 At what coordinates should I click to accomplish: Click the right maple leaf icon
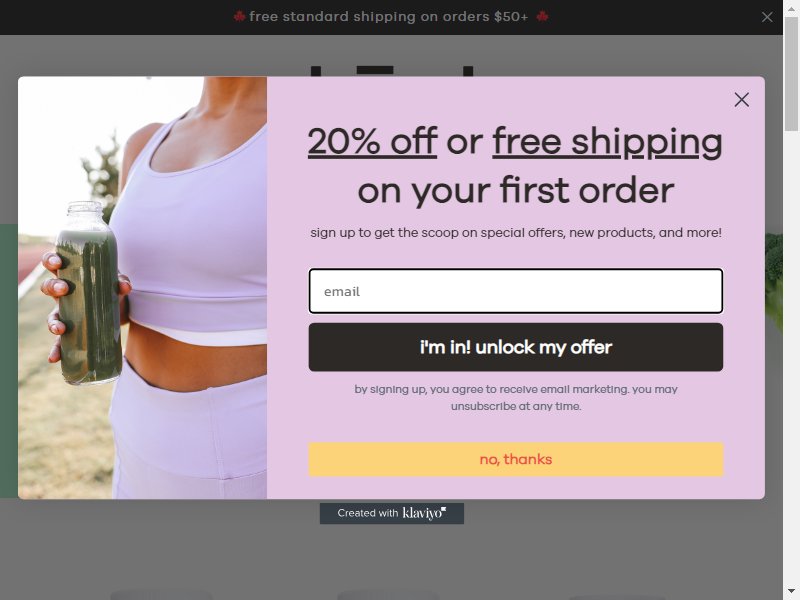pyautogui.click(x=542, y=17)
